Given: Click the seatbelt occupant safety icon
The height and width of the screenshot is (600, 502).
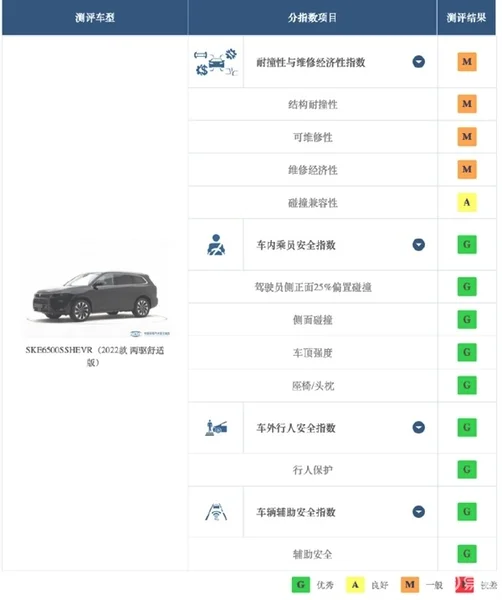Looking at the screenshot, I should click(216, 245).
